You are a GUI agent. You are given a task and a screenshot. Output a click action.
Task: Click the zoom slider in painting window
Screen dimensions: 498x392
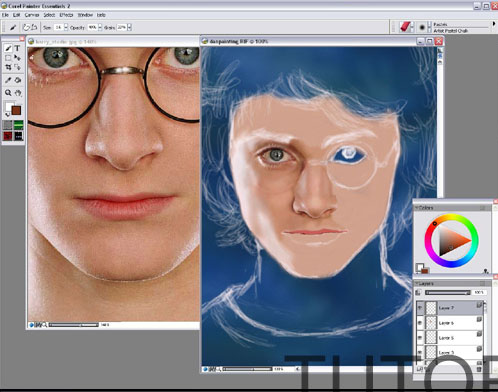pyautogui.click(x=247, y=369)
